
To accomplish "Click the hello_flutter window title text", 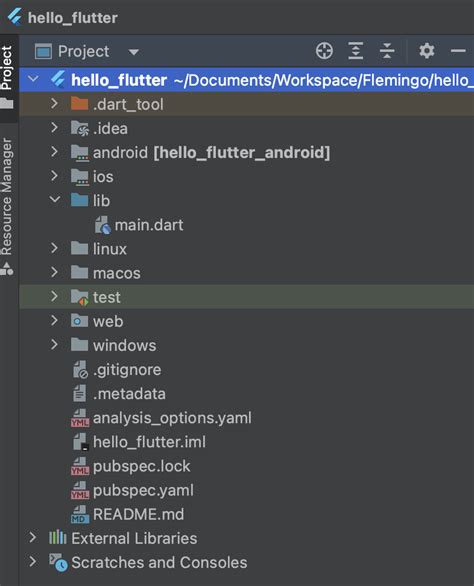I will click(73, 18).
